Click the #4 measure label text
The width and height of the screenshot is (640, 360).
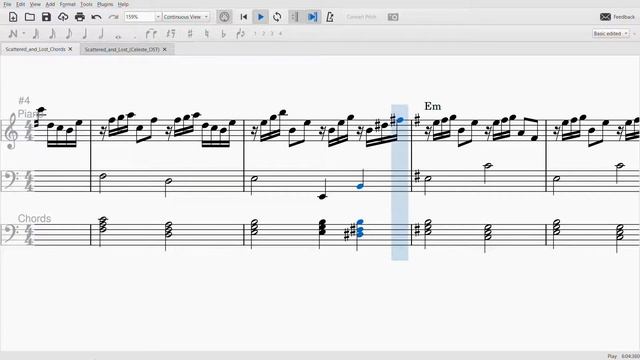point(24,100)
